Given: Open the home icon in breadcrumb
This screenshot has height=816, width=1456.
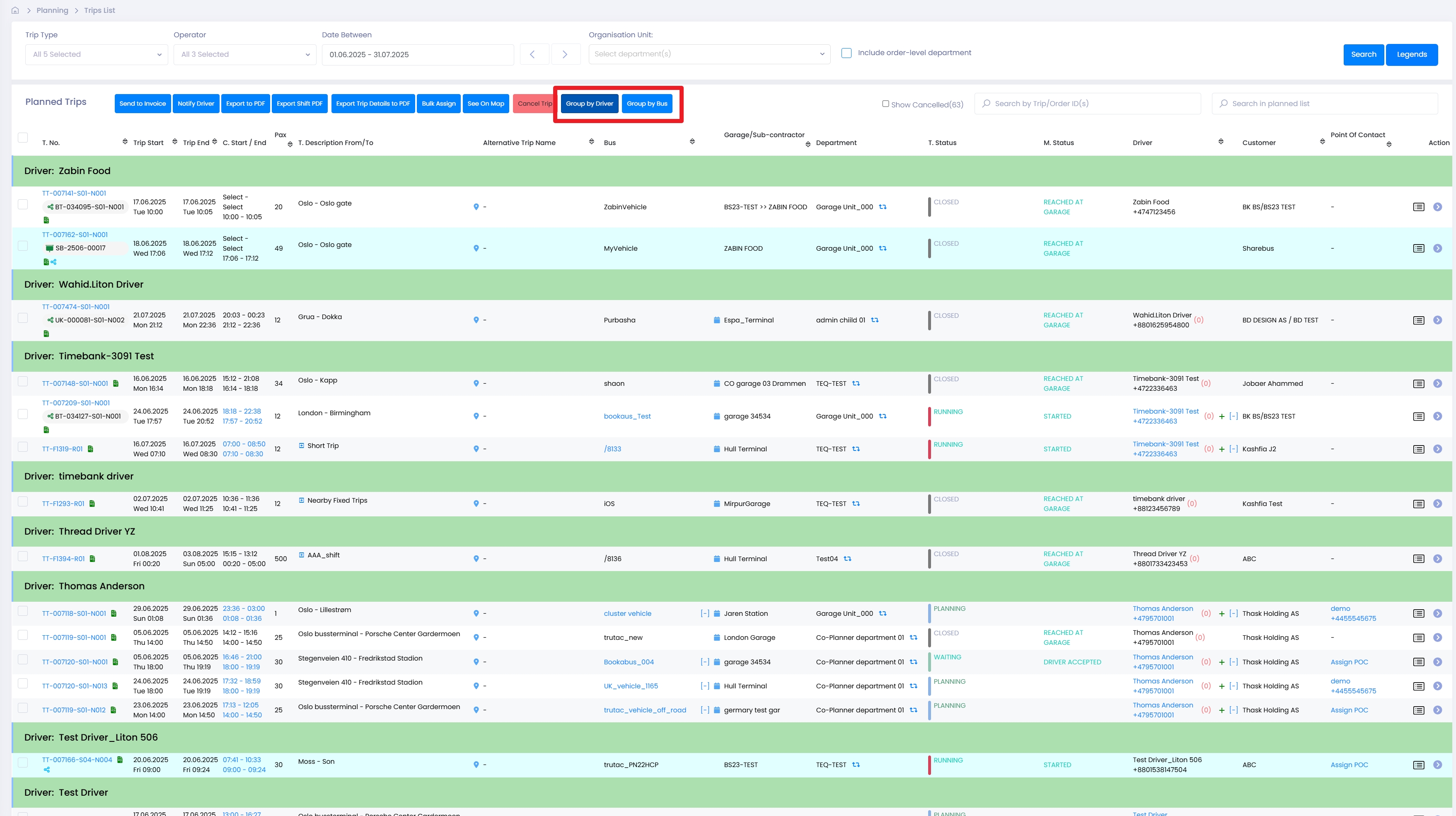Looking at the screenshot, I should pos(15,10).
